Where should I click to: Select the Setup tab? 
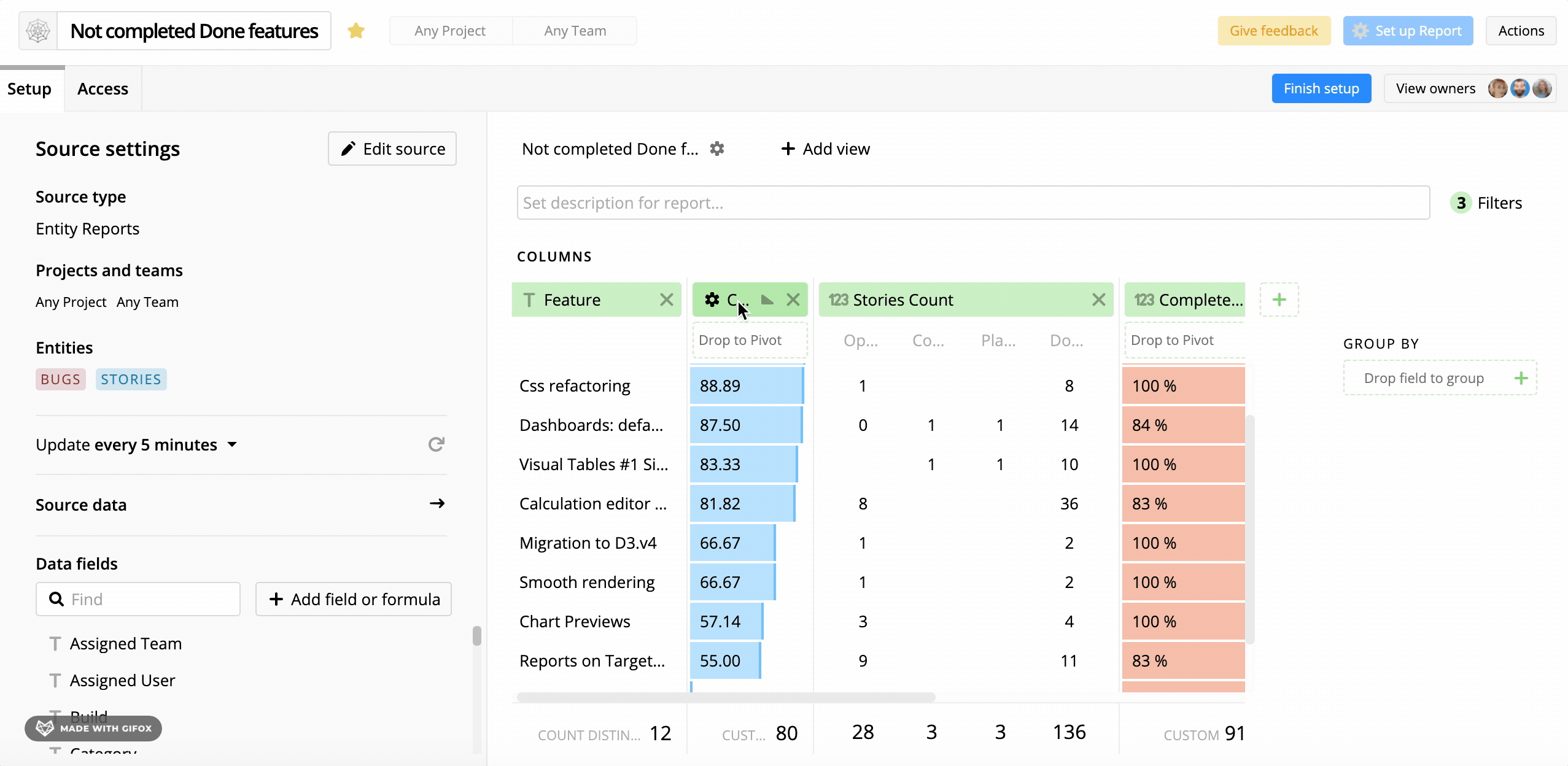point(30,88)
